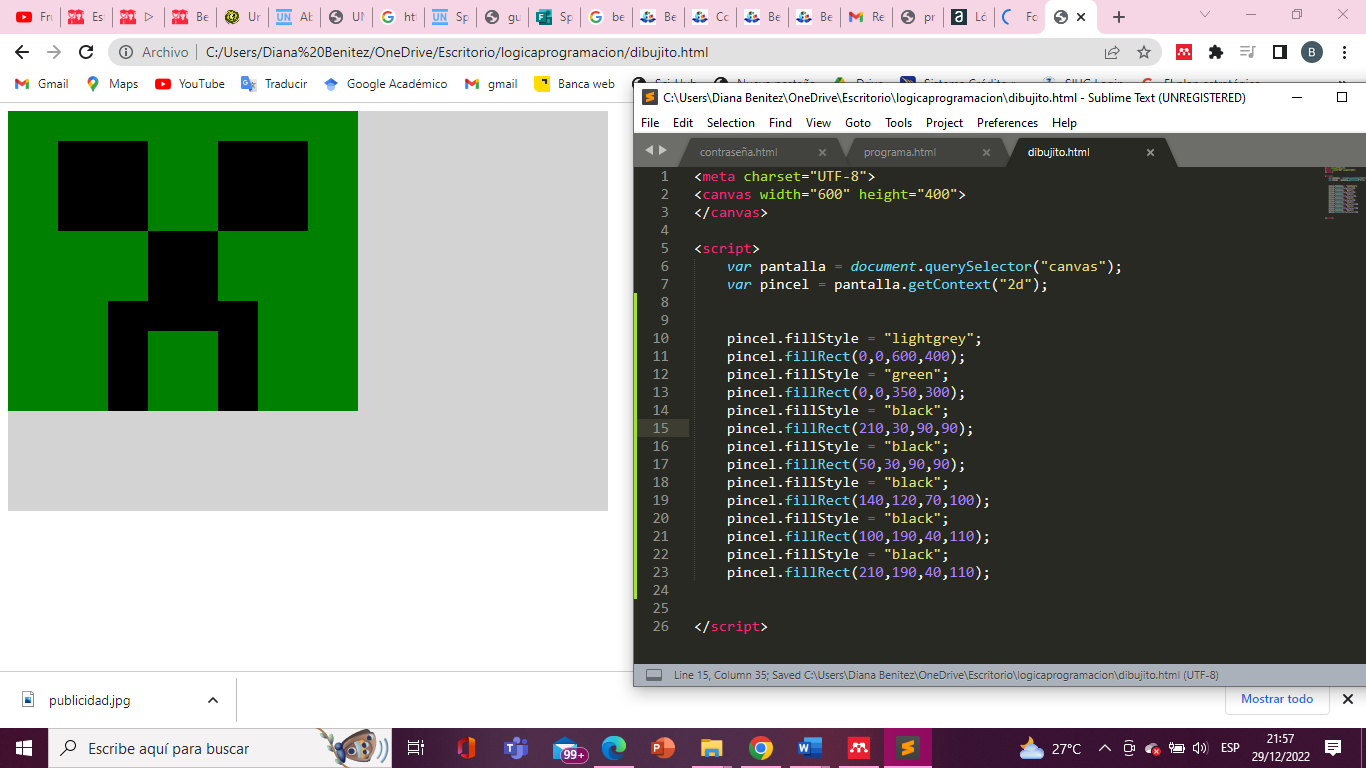Toggle the side bar icon in Sublime status bar
The width and height of the screenshot is (1366, 768).
pos(654,675)
